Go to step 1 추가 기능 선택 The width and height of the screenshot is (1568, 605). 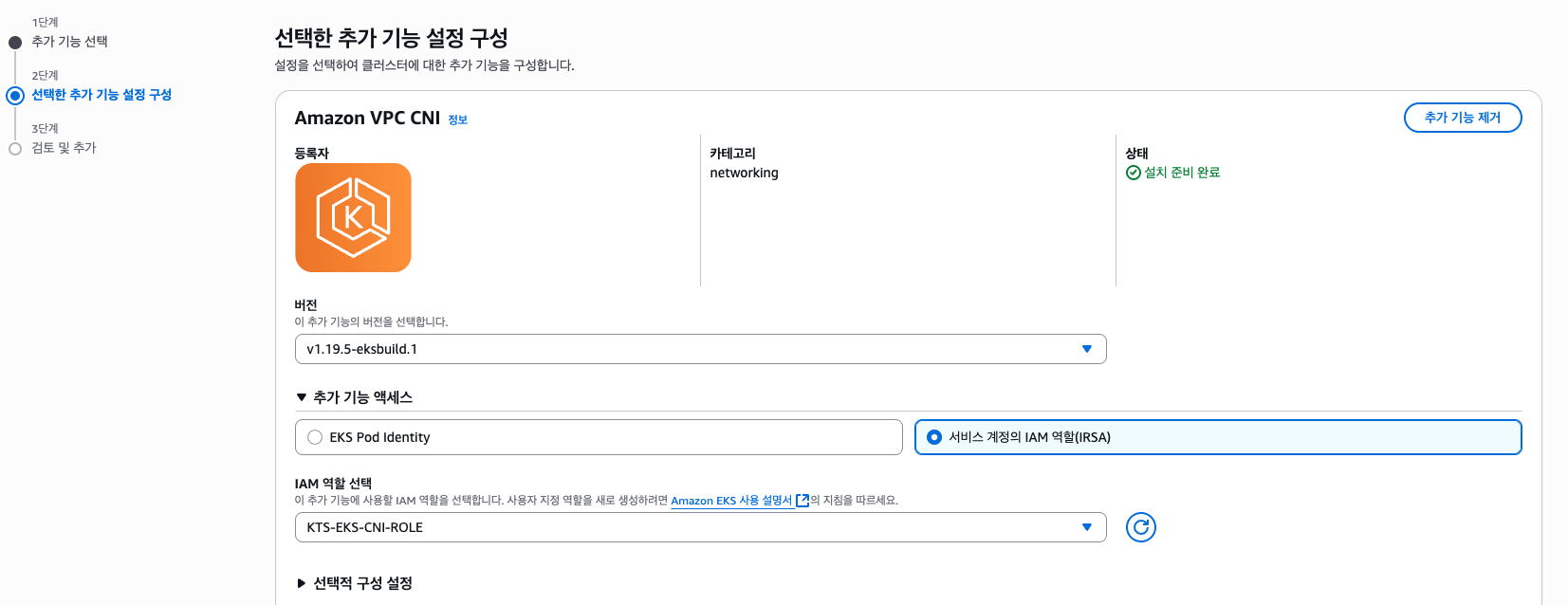(69, 42)
